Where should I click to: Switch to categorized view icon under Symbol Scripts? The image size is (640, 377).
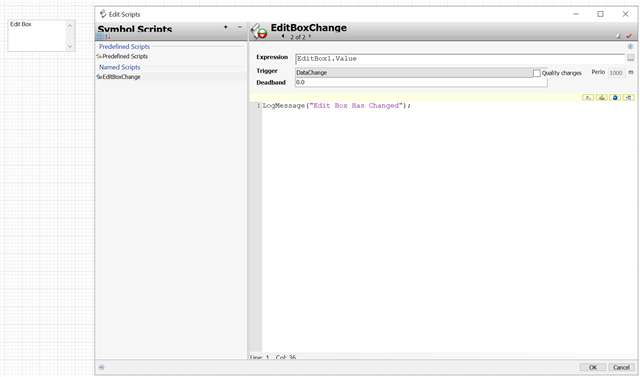[100, 37]
